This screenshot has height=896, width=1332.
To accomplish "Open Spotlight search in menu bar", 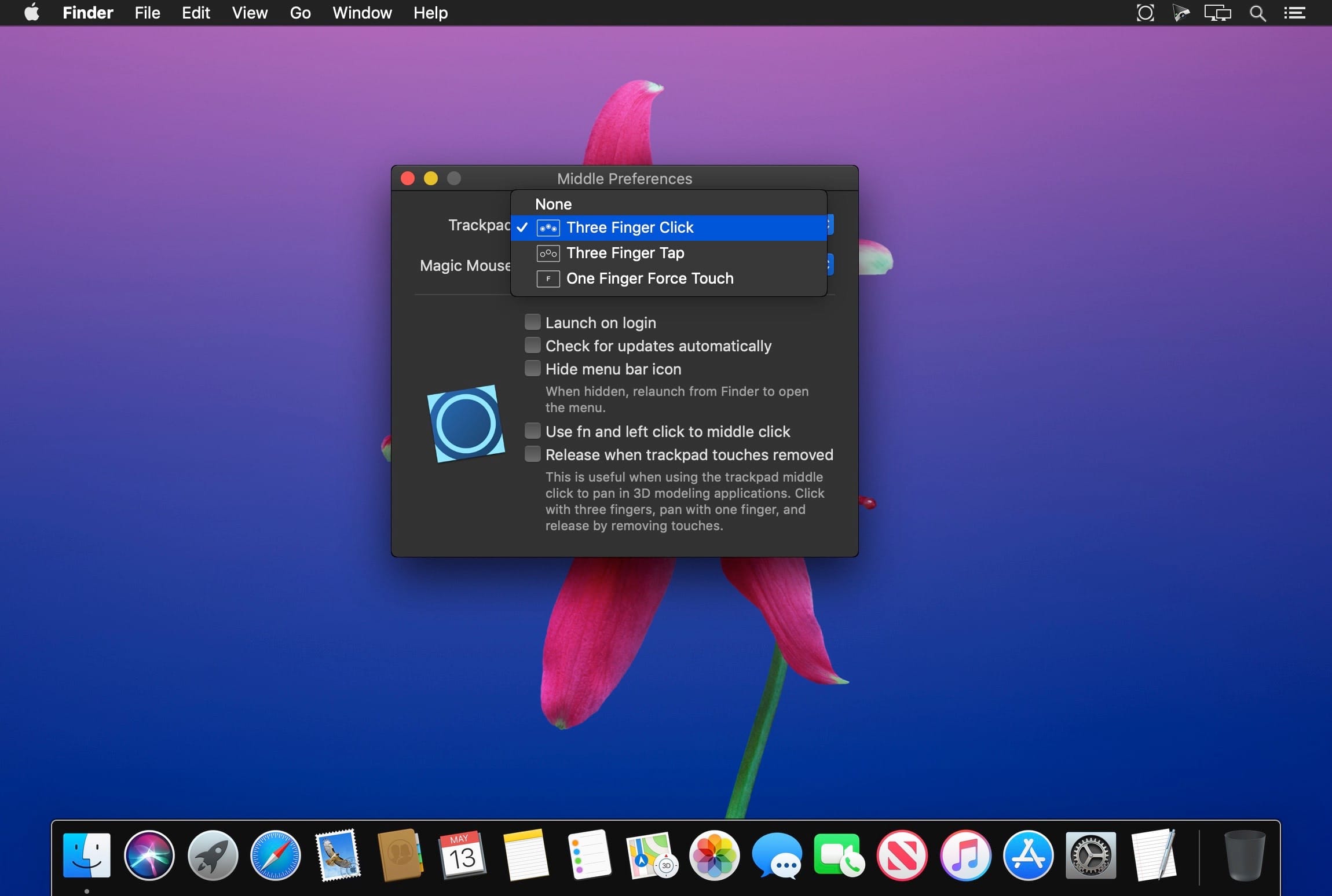I will pos(1257,13).
